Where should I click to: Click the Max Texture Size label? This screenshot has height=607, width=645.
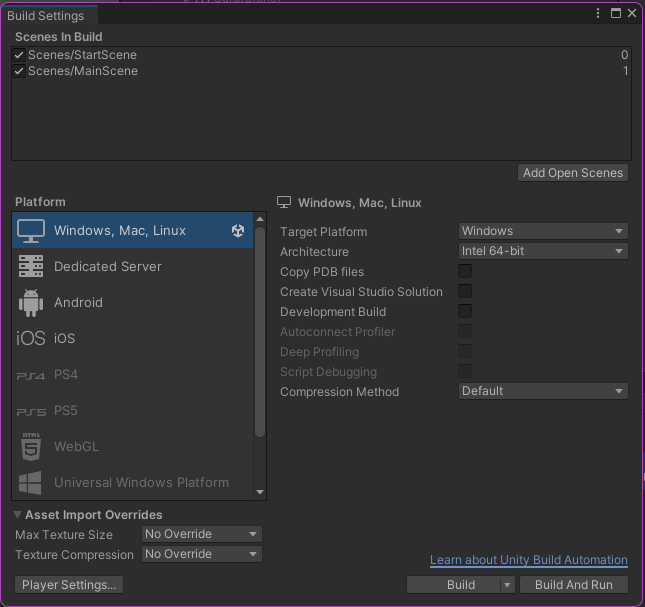64,535
